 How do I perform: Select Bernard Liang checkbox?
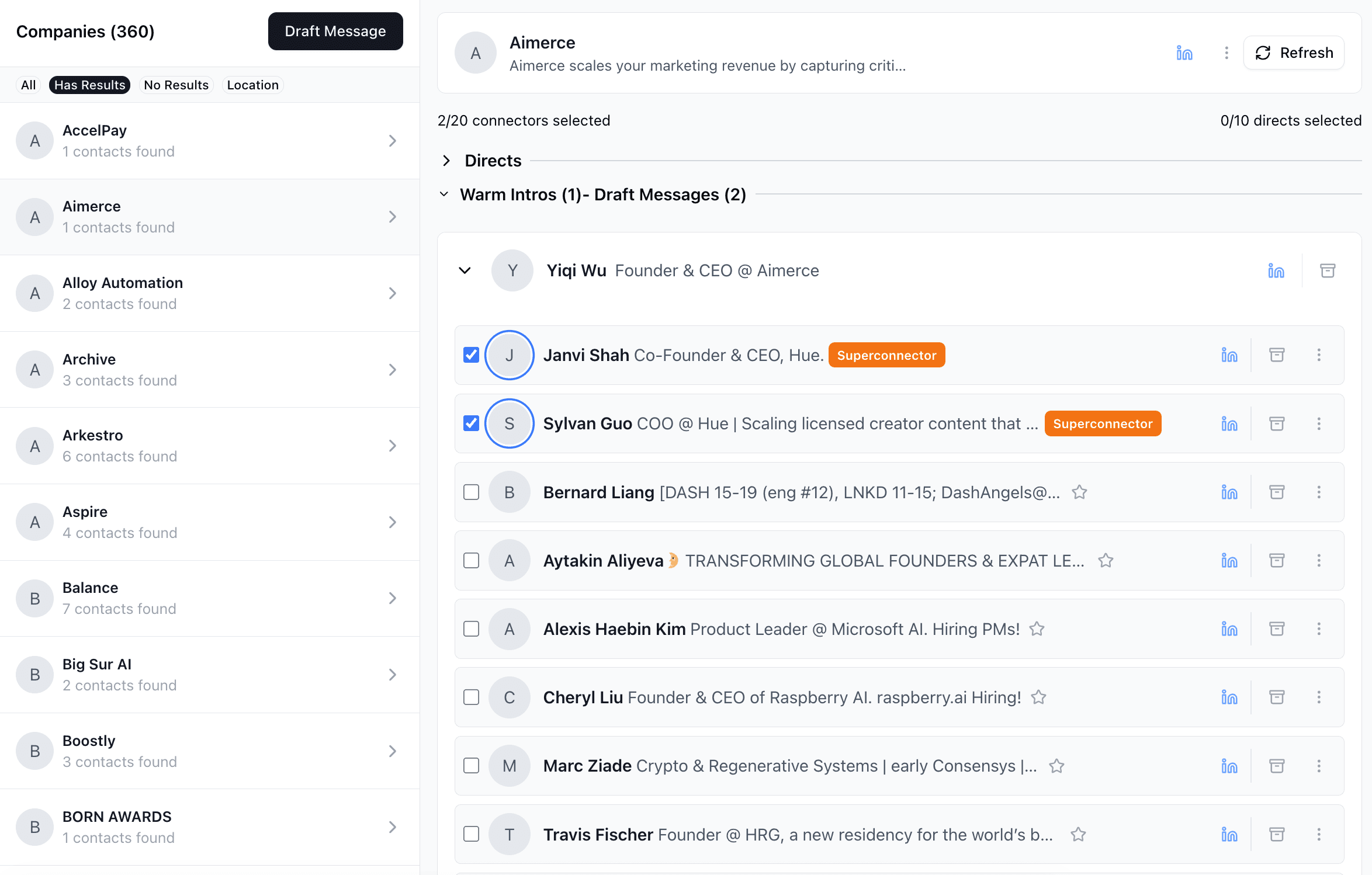[x=471, y=492]
